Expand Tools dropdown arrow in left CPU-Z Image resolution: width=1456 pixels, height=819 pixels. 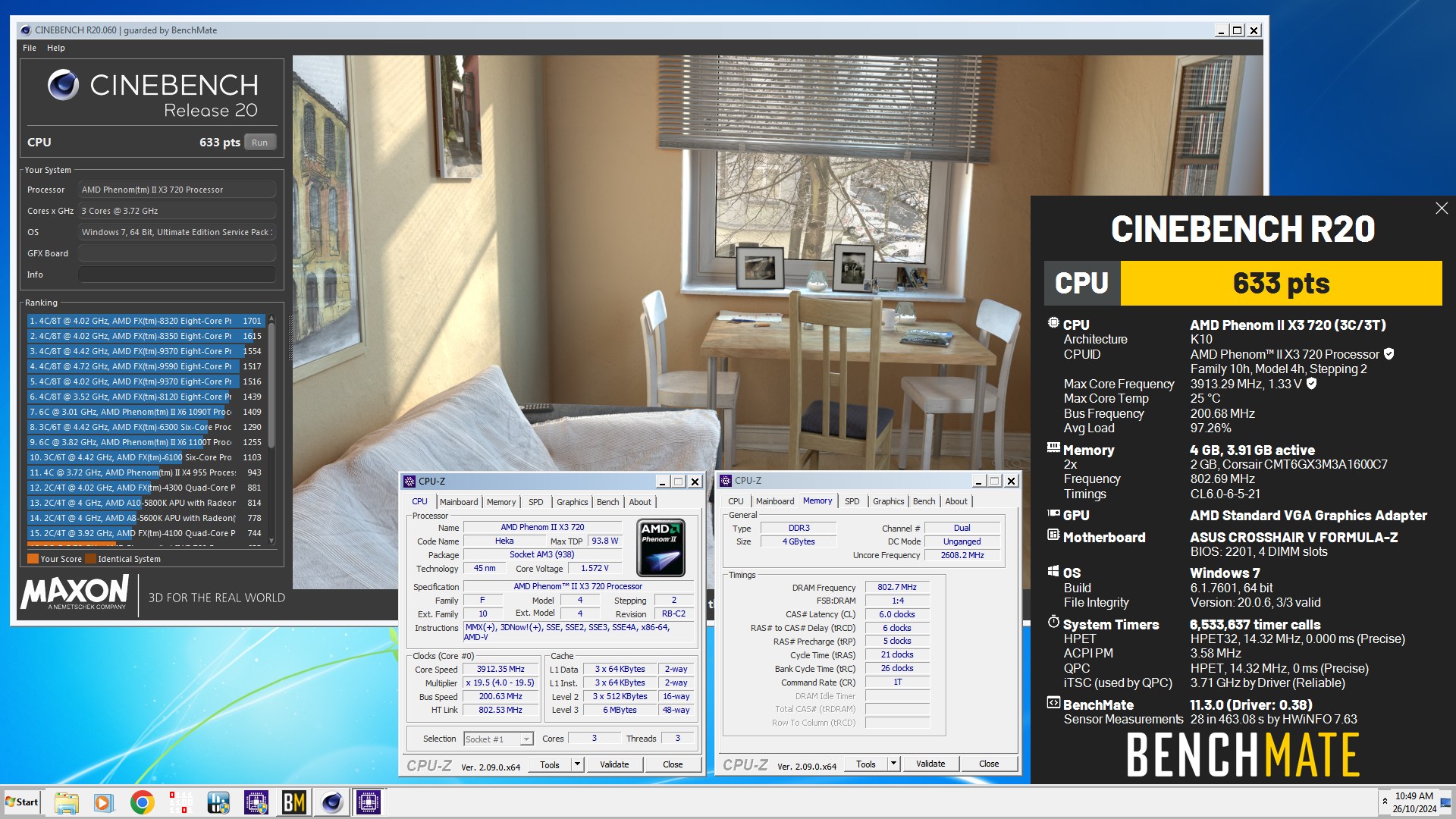point(578,764)
